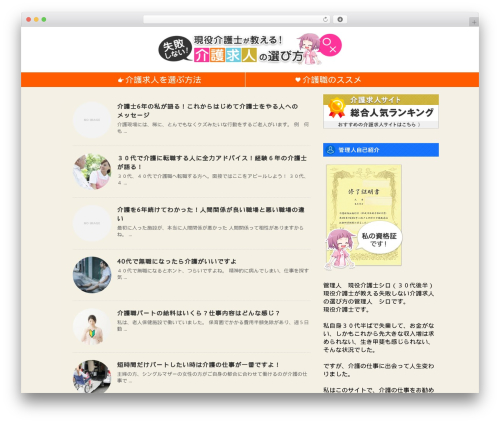Open article ３０代で介護に転職する人に全力アドバイス

click(x=212, y=162)
